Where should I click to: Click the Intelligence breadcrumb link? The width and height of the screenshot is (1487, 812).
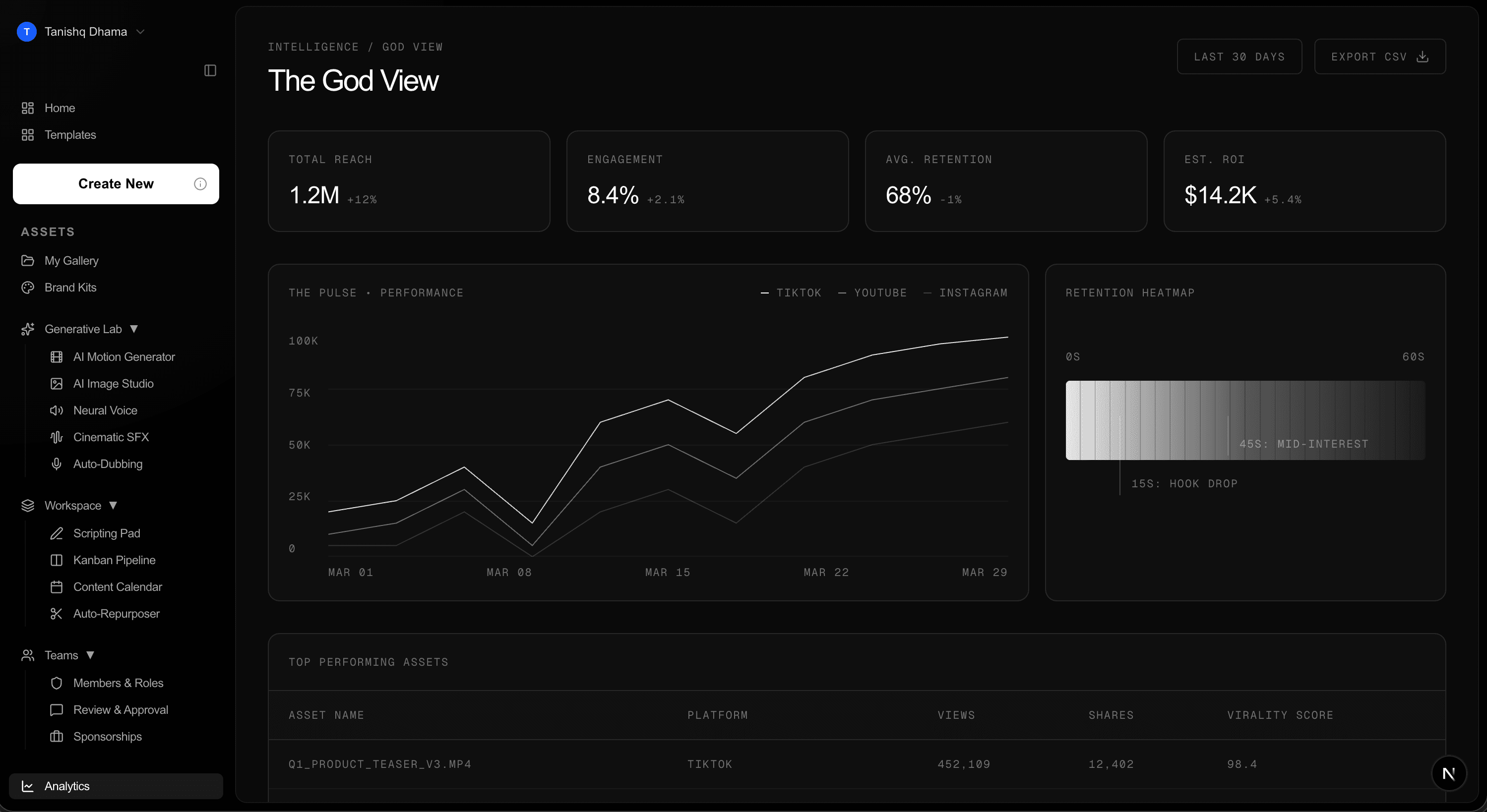click(313, 47)
